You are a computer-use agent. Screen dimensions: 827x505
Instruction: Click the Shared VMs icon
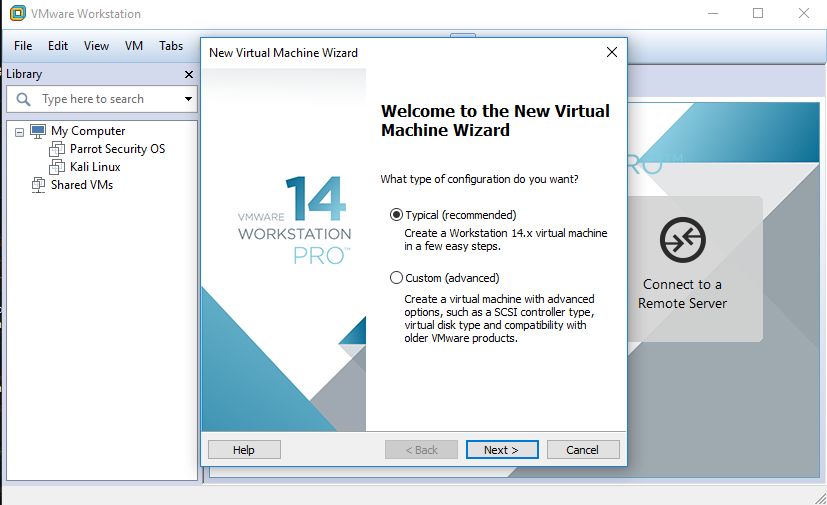(39, 185)
